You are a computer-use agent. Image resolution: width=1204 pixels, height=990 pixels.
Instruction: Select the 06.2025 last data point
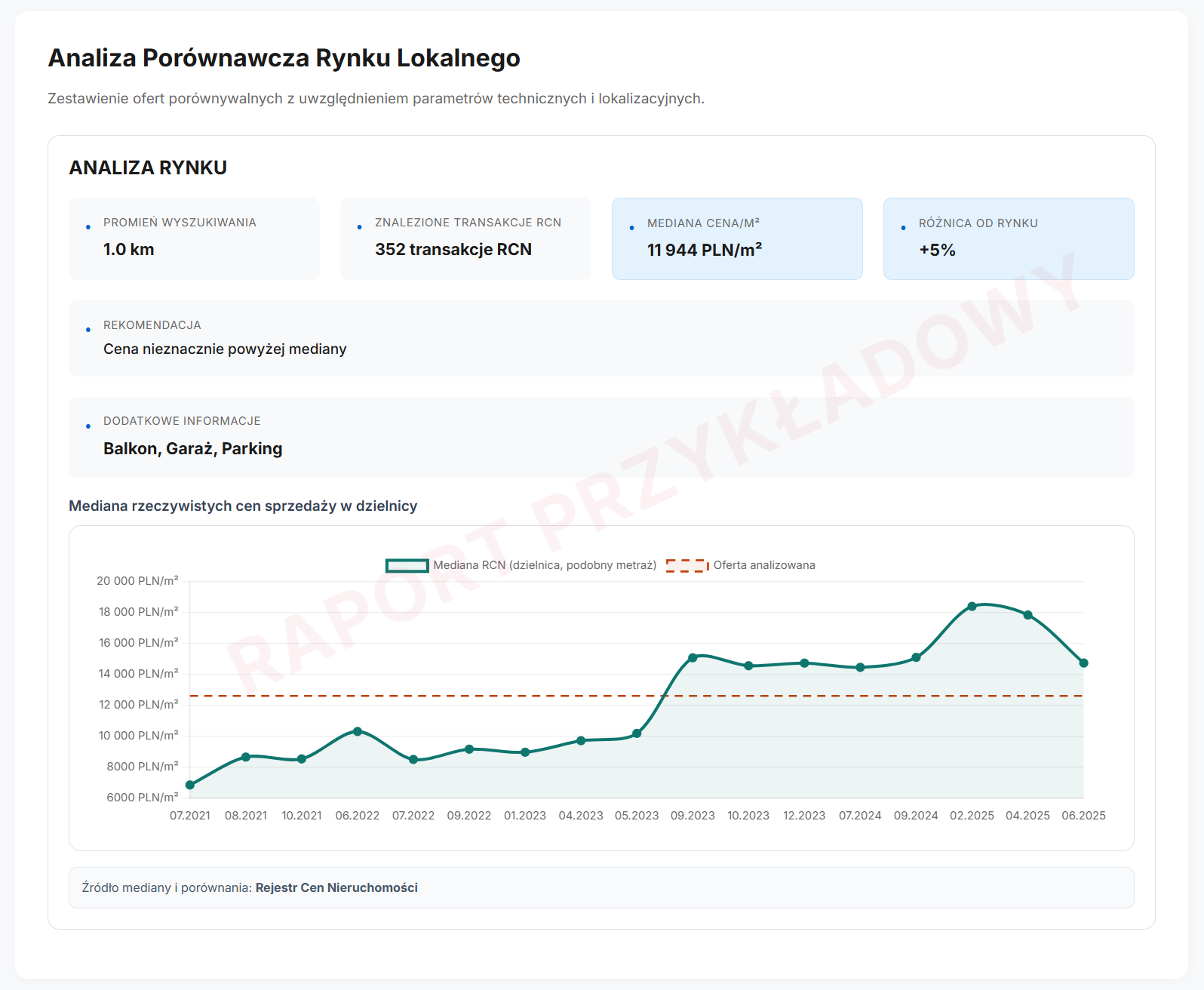(x=1083, y=663)
